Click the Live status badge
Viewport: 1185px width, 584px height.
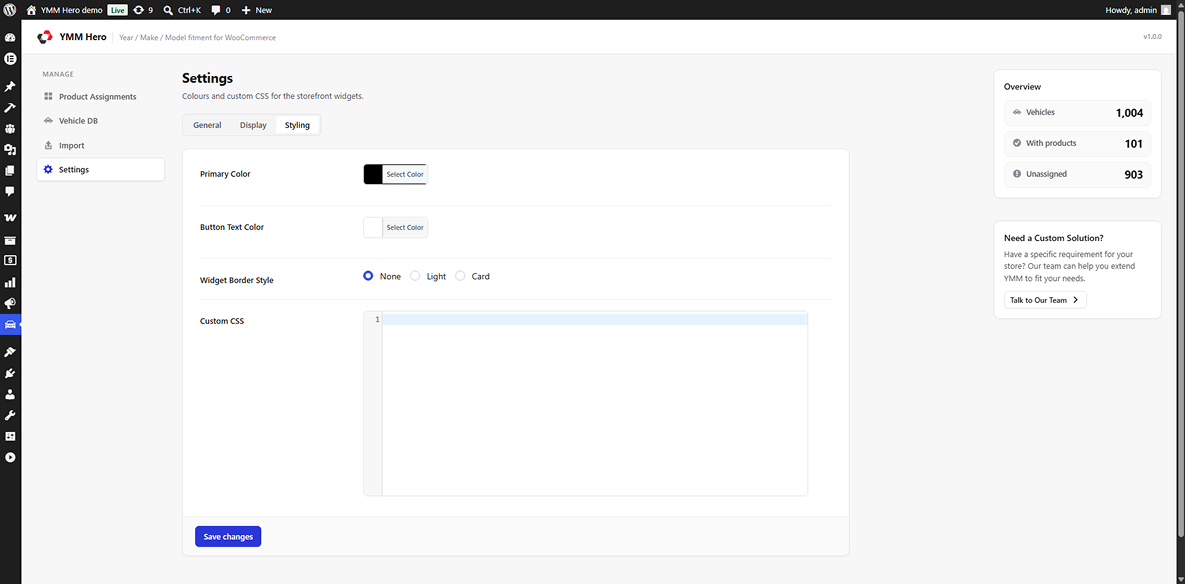click(117, 10)
